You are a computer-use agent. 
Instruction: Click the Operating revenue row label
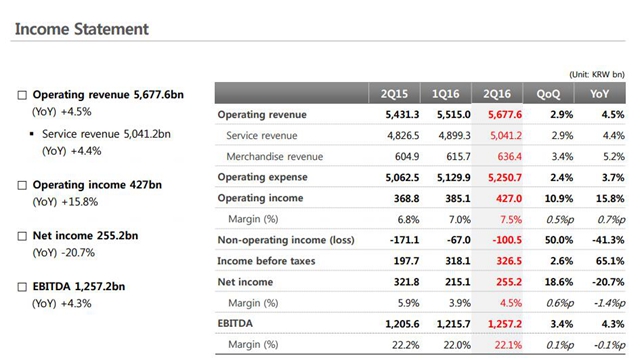tap(262, 115)
